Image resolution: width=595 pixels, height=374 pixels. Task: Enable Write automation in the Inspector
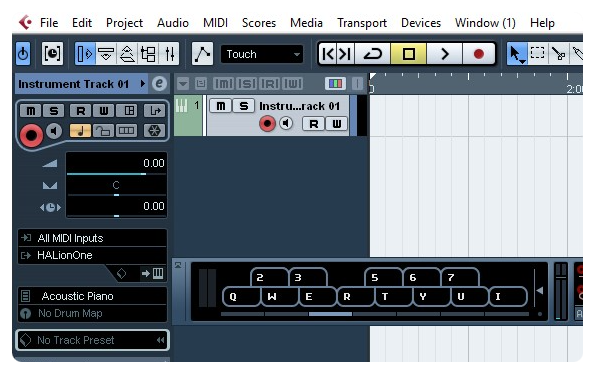click(104, 111)
